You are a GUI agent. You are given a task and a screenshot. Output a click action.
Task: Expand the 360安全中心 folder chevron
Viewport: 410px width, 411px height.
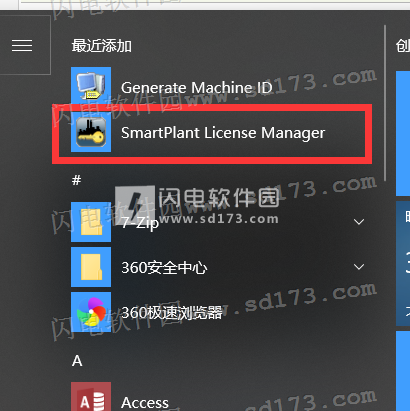pos(359,267)
